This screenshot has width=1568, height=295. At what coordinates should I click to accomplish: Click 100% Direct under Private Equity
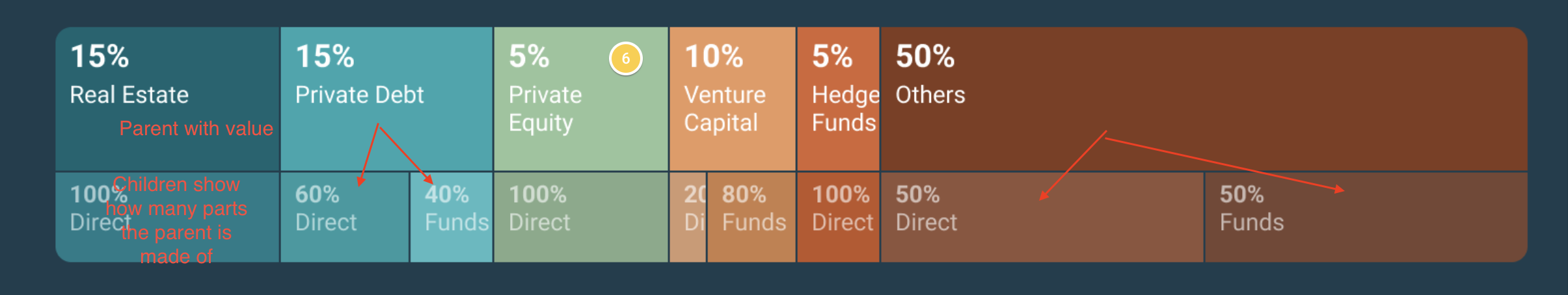point(581,217)
